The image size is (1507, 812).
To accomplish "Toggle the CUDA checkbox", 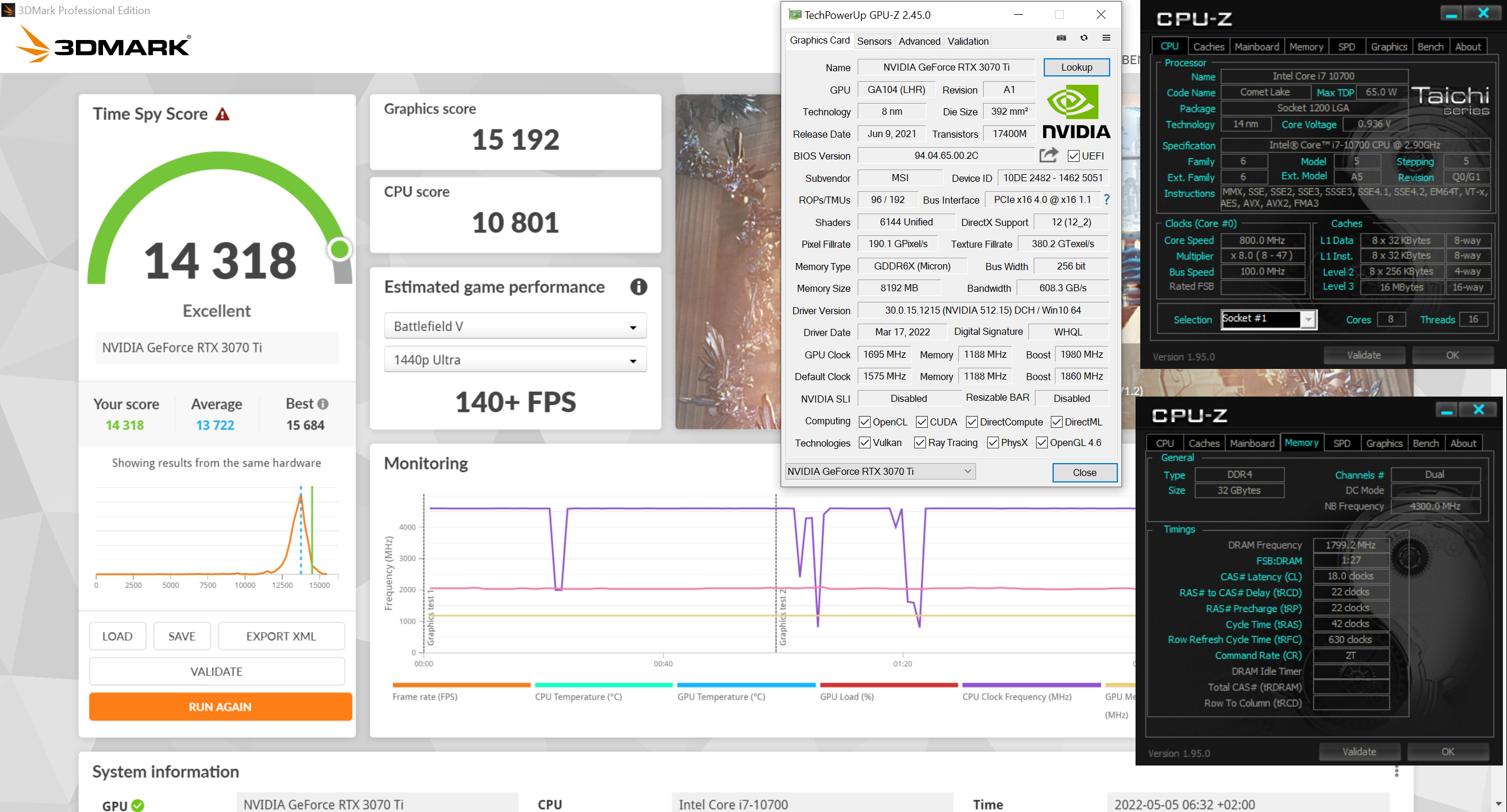I will click(x=922, y=422).
